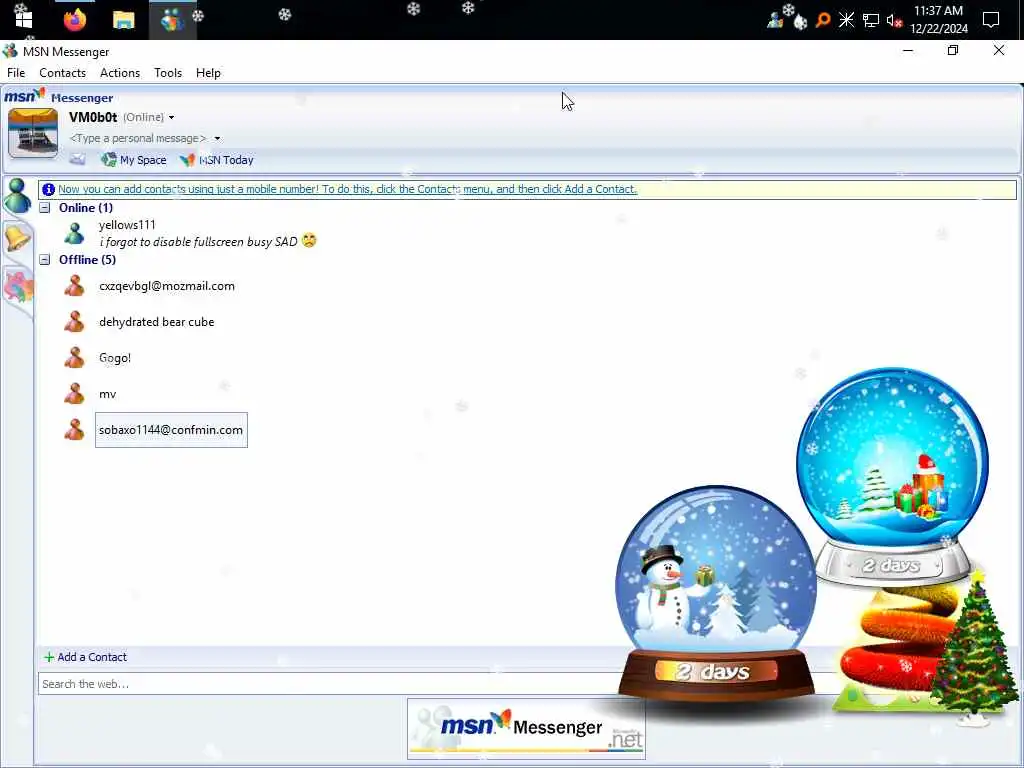Select contact mv

tap(108, 394)
